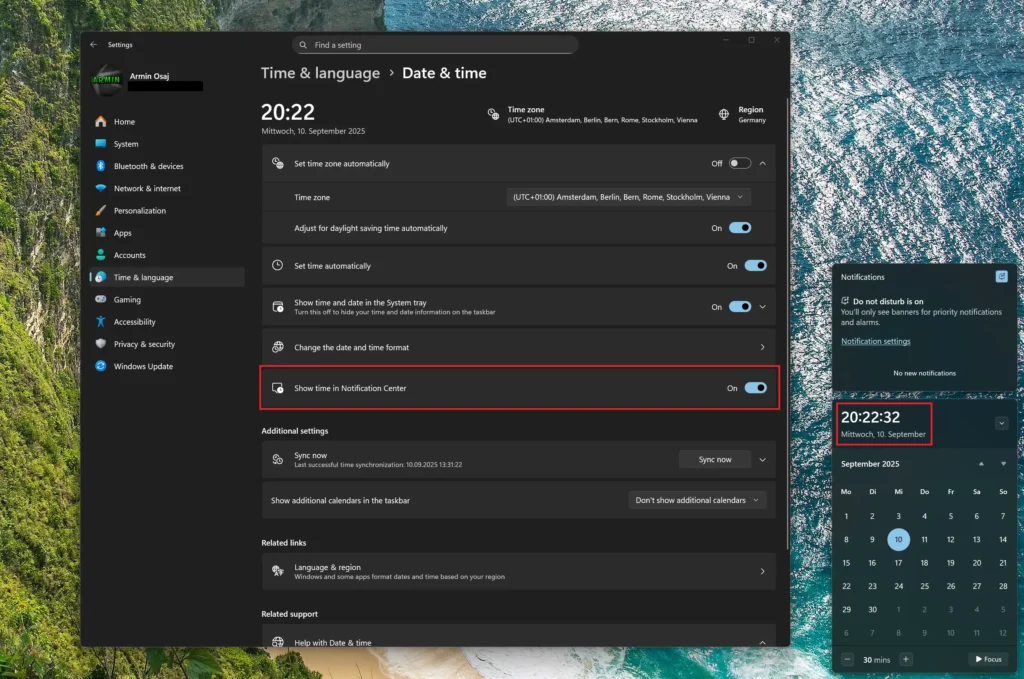Collapse the Set time zone automatically section
The image size is (1024, 679).
(x=762, y=163)
